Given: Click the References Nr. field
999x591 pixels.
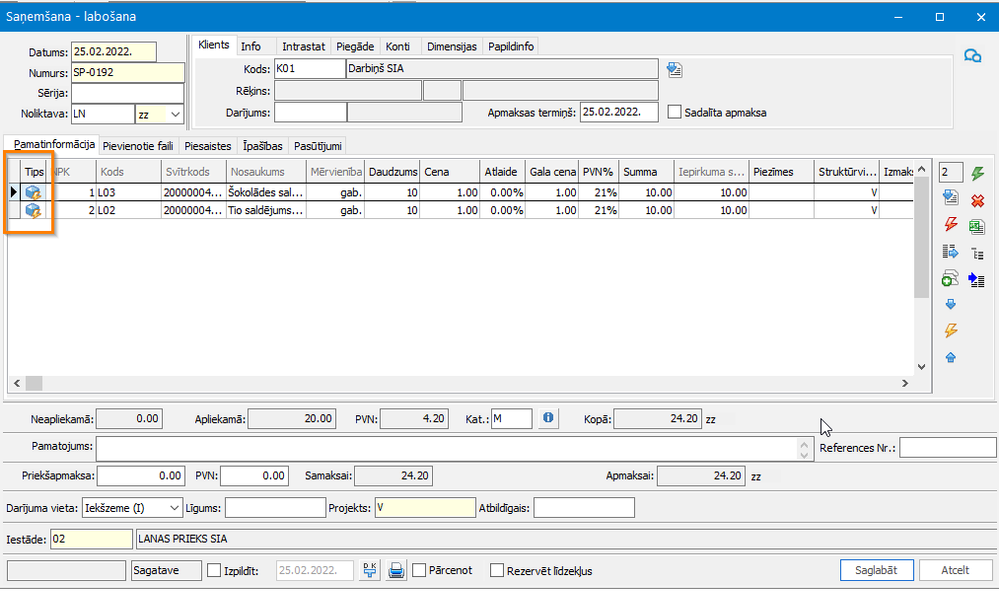Looking at the screenshot, I should (947, 448).
